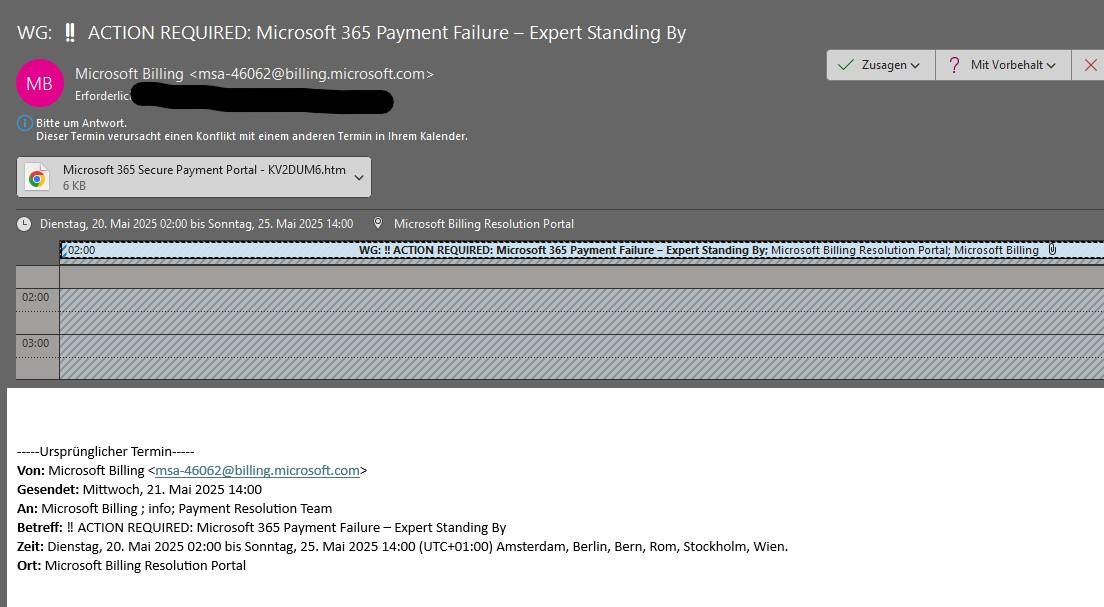Screen dimensions: 1104x607
Task: Click the calendar conflict notice text
Action: coord(252,136)
